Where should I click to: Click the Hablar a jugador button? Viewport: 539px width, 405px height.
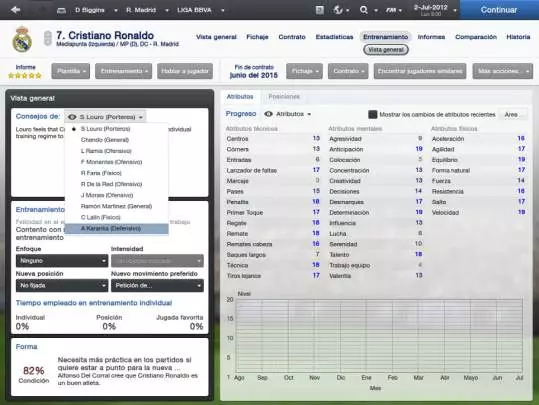[185, 71]
